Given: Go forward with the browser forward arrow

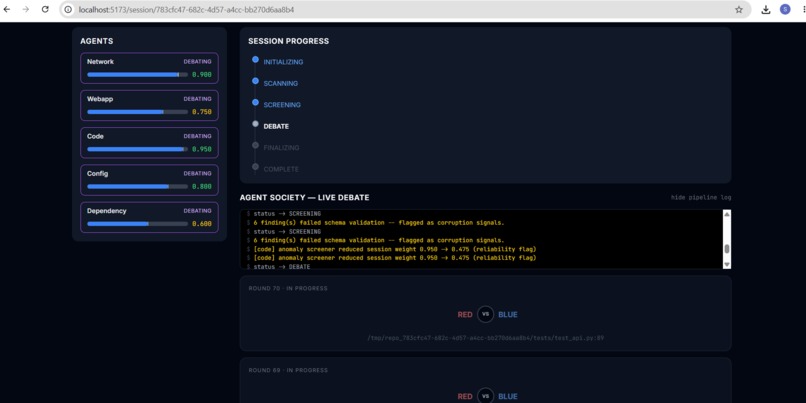Looking at the screenshot, I should point(26,9).
